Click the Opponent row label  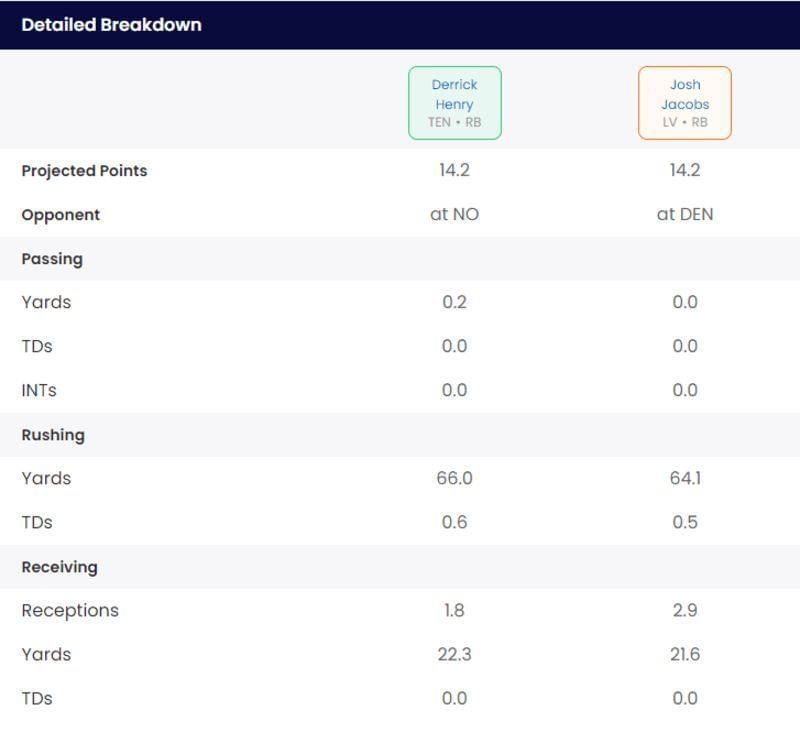coord(61,215)
